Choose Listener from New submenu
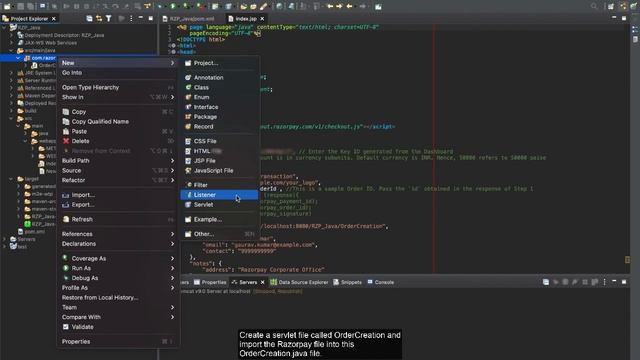Screen dimensions: 640x360 coord(219,195)
